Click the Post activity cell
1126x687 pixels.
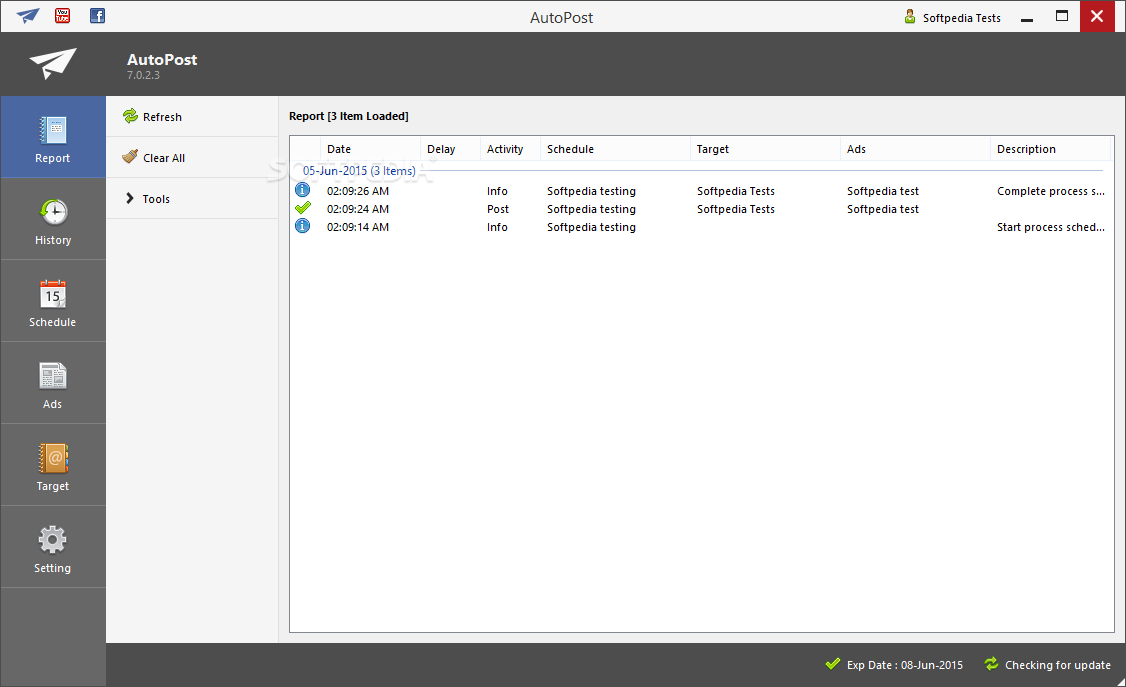[498, 209]
